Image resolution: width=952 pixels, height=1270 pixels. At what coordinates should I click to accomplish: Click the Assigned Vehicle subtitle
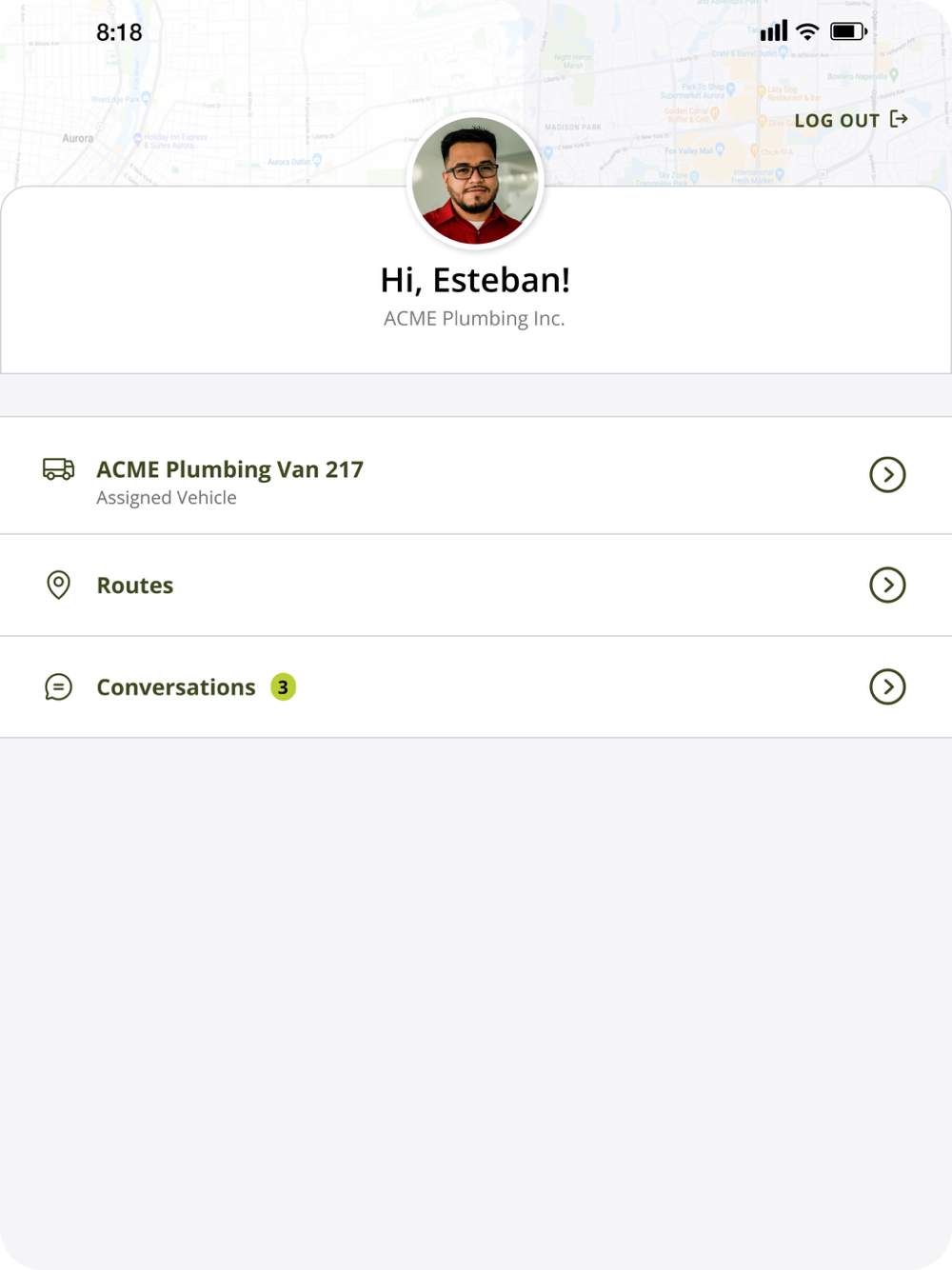pos(167,498)
